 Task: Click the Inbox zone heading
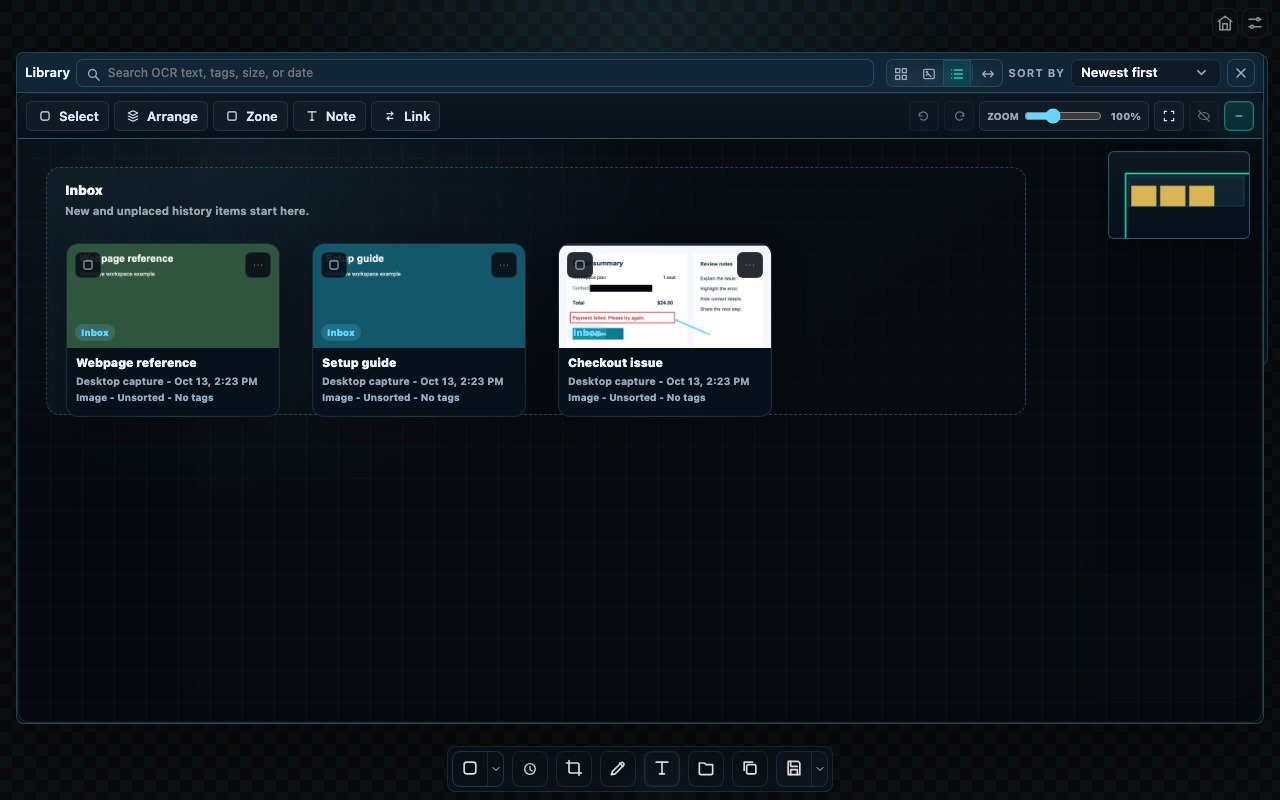pyautogui.click(x=84, y=190)
